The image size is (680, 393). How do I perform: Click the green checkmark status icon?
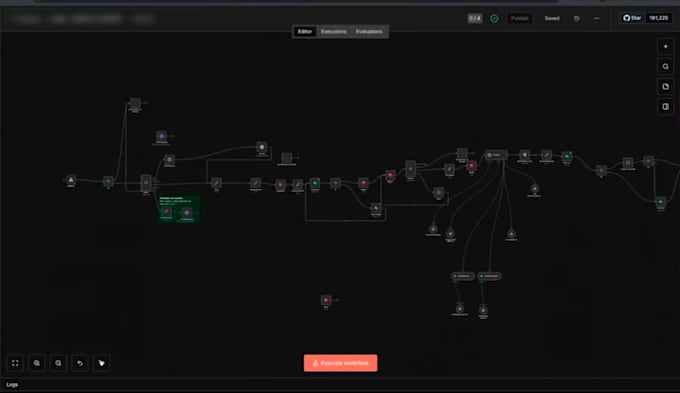point(494,18)
